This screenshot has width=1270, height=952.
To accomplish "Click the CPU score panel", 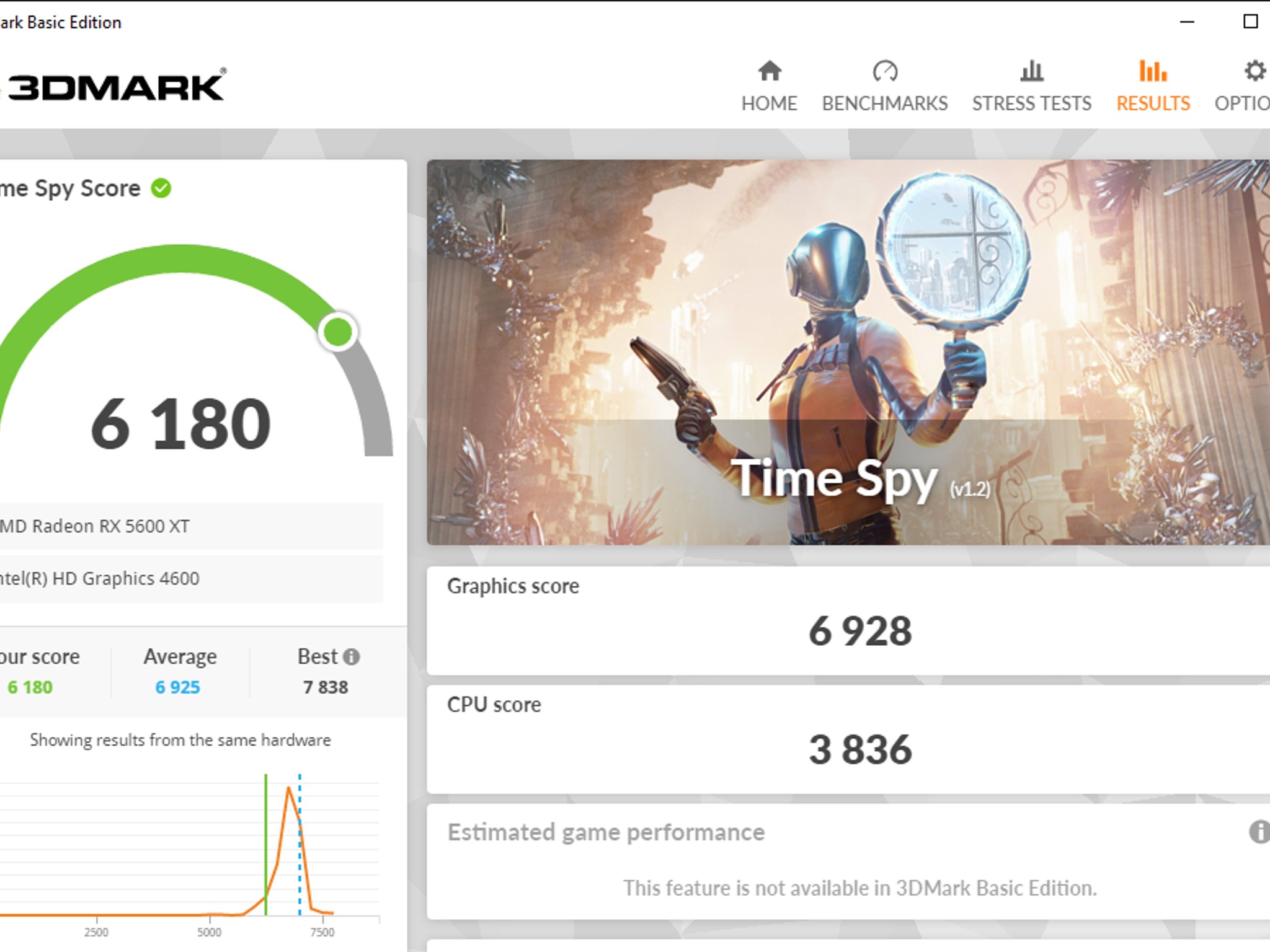I will click(x=847, y=739).
